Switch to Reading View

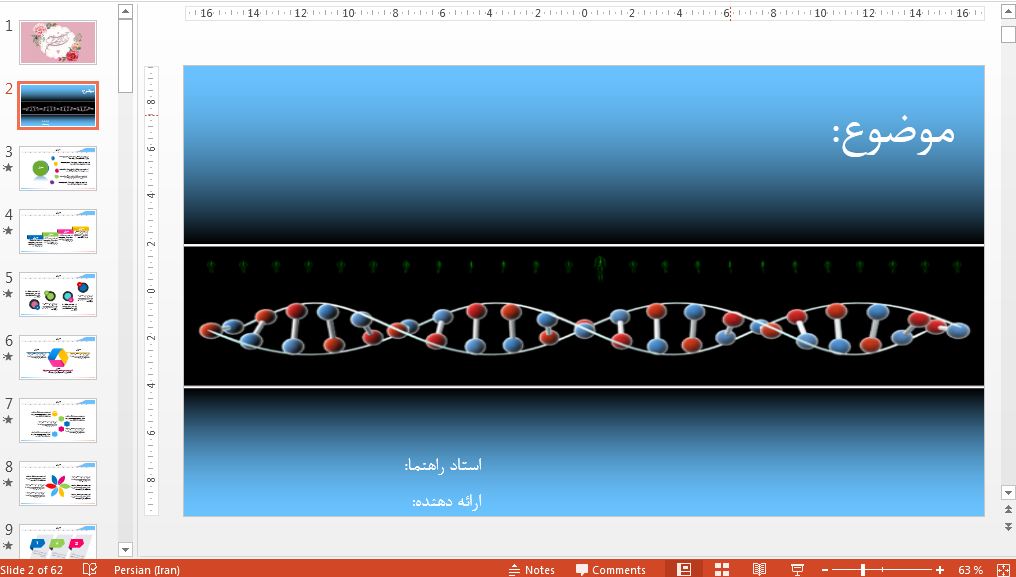(760, 569)
